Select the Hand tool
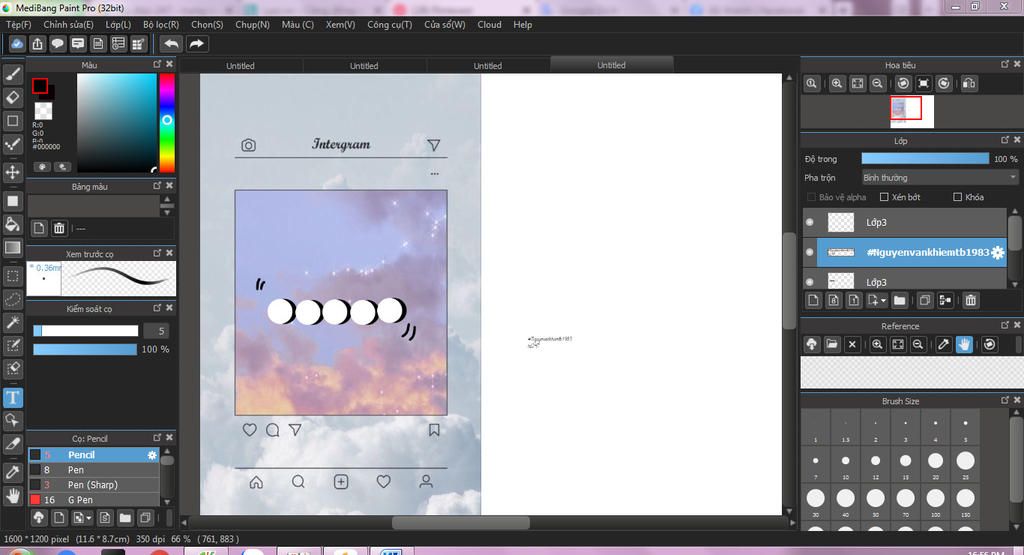Image resolution: width=1024 pixels, height=555 pixels. [12, 496]
